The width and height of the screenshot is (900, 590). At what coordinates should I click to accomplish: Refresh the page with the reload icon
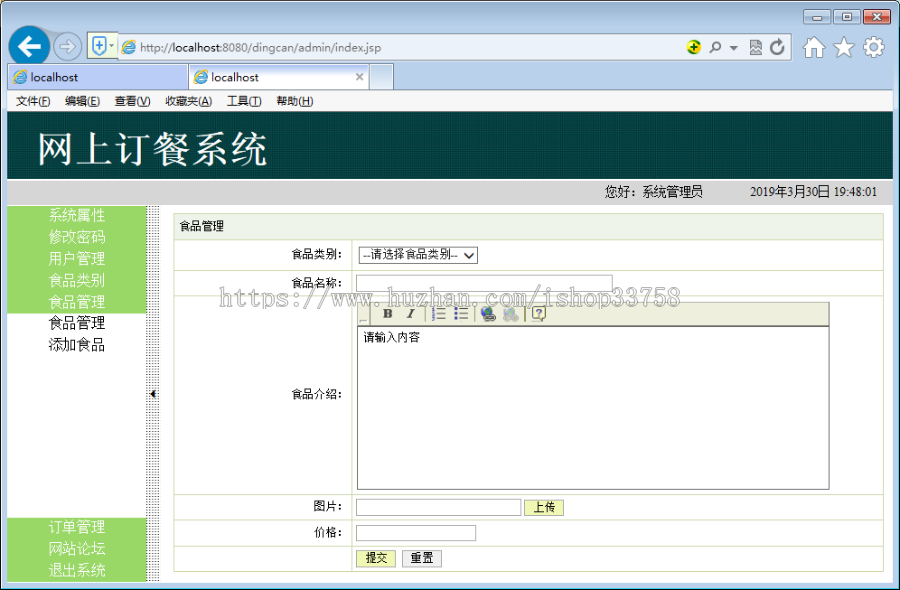pos(777,47)
